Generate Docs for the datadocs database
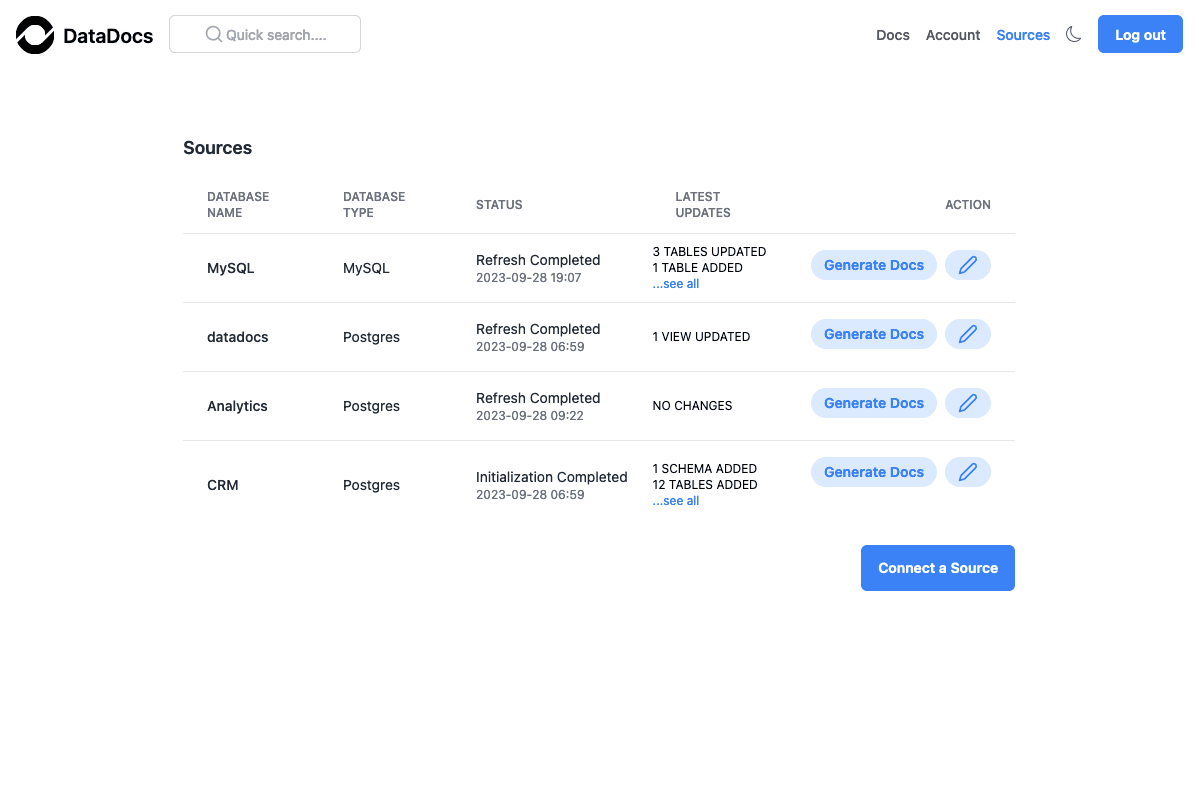Viewport: 1199px width, 789px height. [x=873, y=333]
